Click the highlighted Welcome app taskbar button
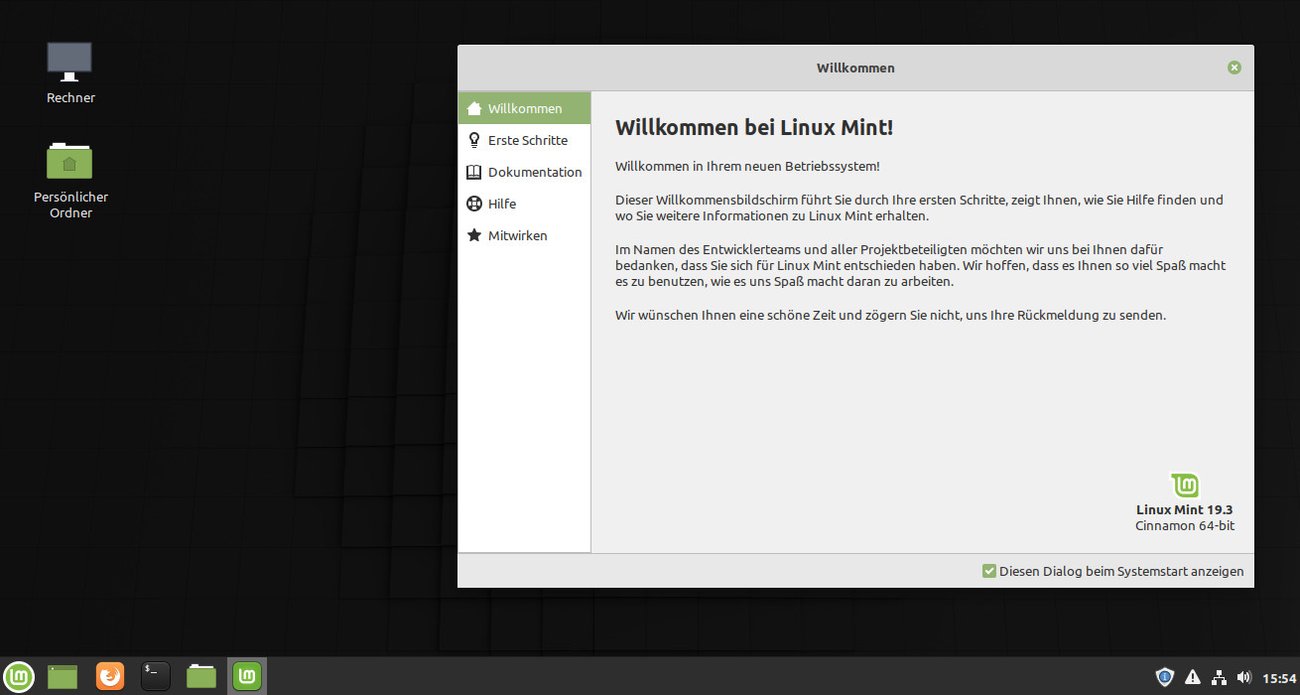Image resolution: width=1300 pixels, height=695 pixels. point(246,676)
